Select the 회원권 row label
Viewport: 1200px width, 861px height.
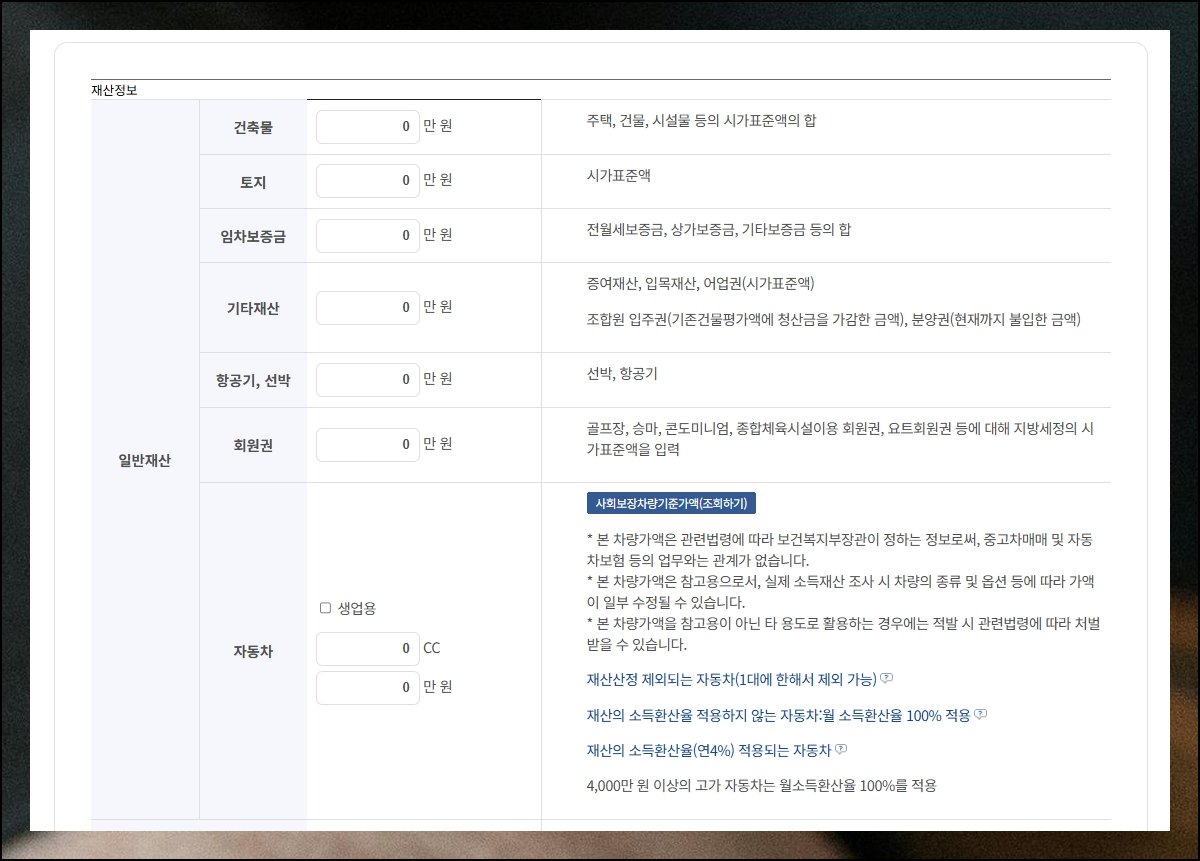point(253,445)
